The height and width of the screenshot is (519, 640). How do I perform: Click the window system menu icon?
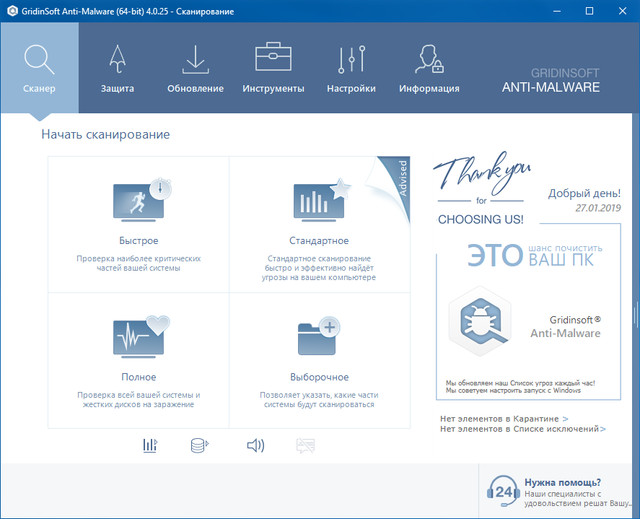point(12,10)
